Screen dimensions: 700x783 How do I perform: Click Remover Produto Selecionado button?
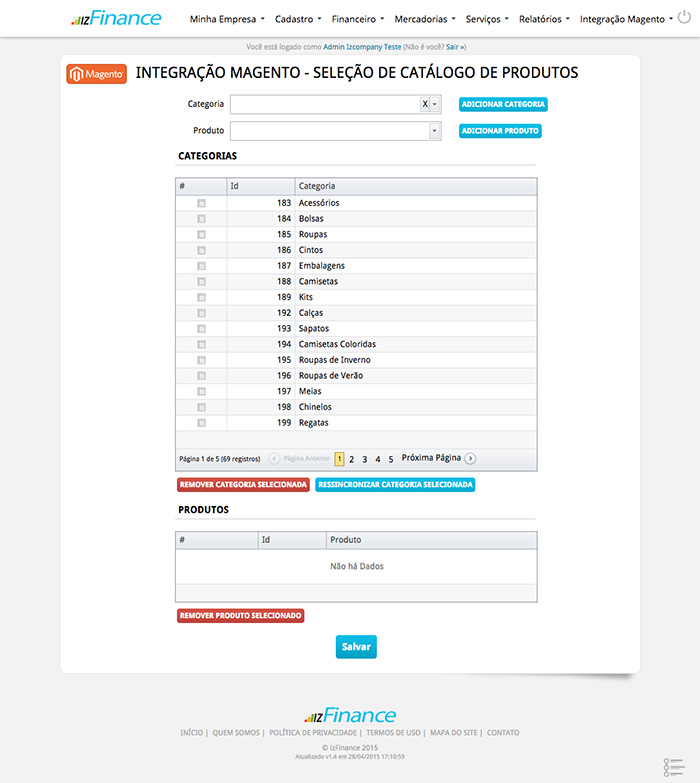[x=241, y=616]
